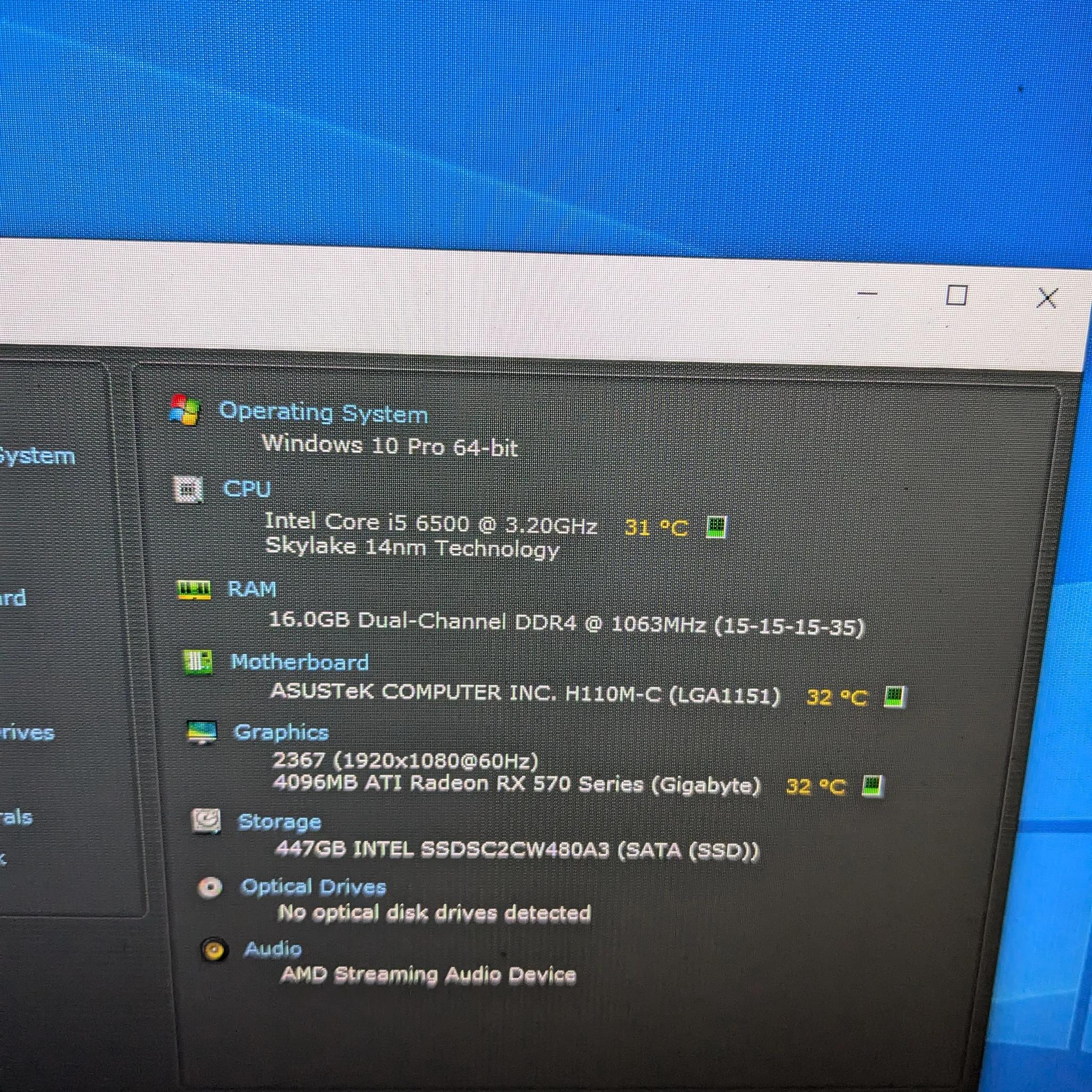Select the Motherboard sidebar item
Screen dimensions: 1092x1092
(13, 597)
